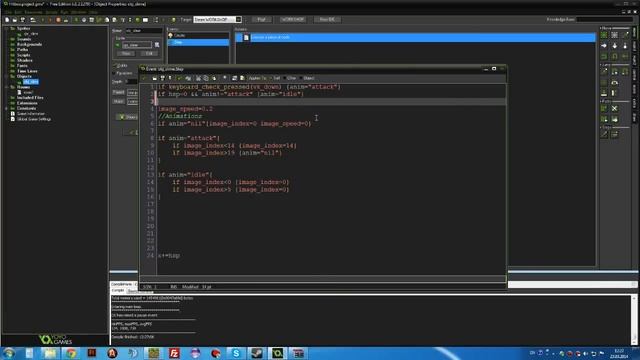Image resolution: width=640 pixels, height=360 pixels.
Task: Collapse the Sprites folder in resource tree
Action: point(7,29)
